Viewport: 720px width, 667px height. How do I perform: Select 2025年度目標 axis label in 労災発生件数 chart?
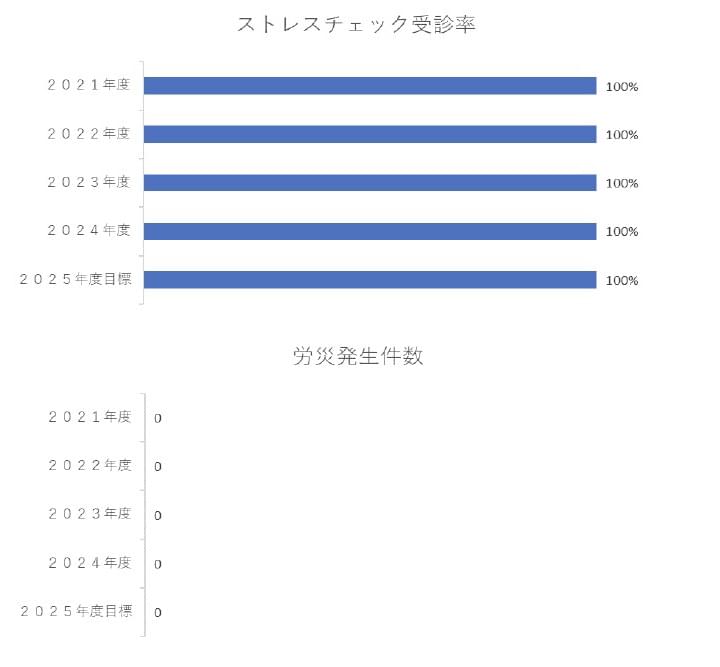click(x=75, y=611)
